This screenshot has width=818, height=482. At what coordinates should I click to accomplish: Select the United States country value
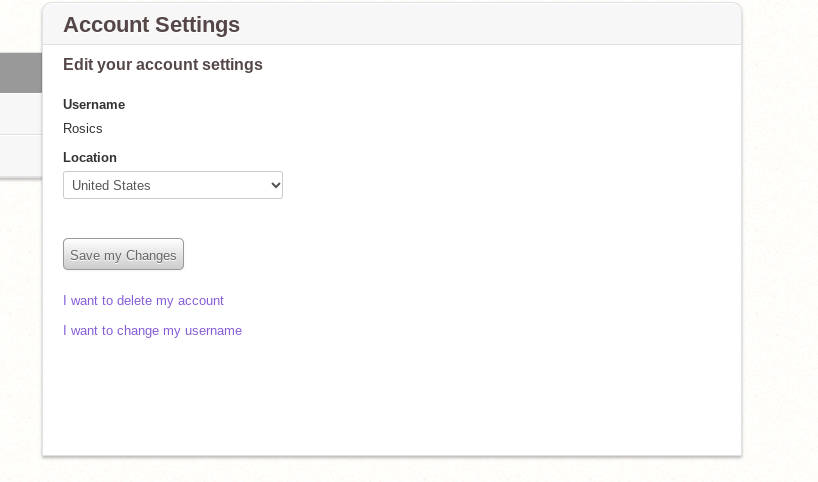tap(112, 185)
